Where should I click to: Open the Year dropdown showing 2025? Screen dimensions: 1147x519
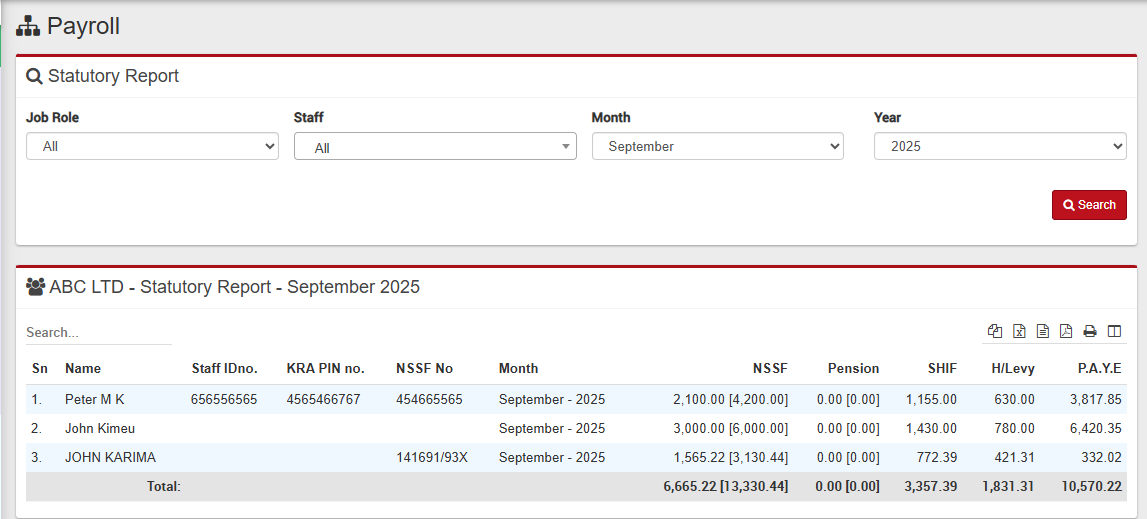(1000, 146)
